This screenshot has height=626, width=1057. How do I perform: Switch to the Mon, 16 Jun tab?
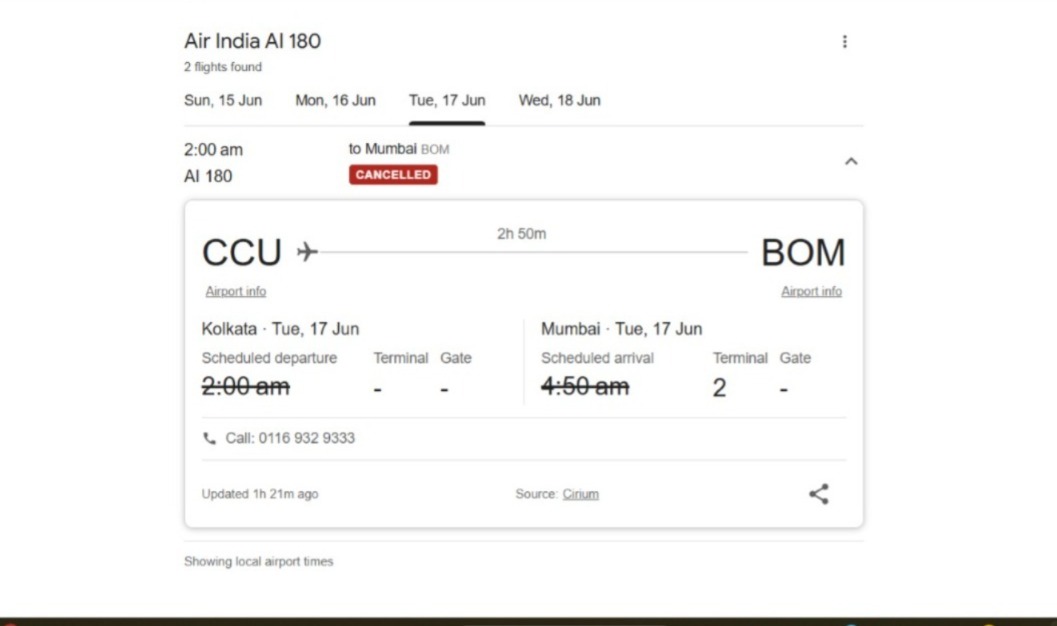(335, 100)
